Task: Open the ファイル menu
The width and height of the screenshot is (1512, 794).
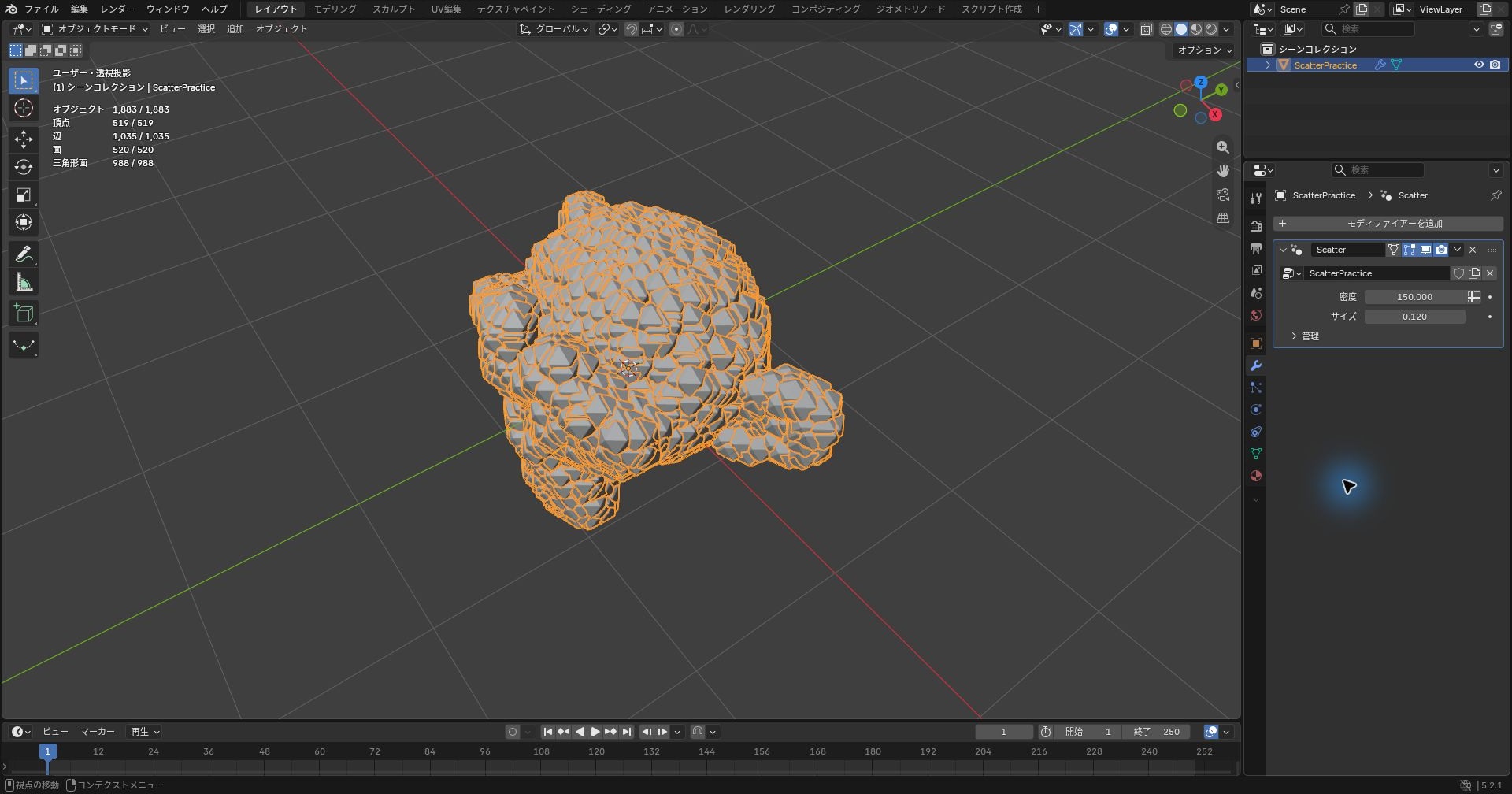Action: [42, 9]
